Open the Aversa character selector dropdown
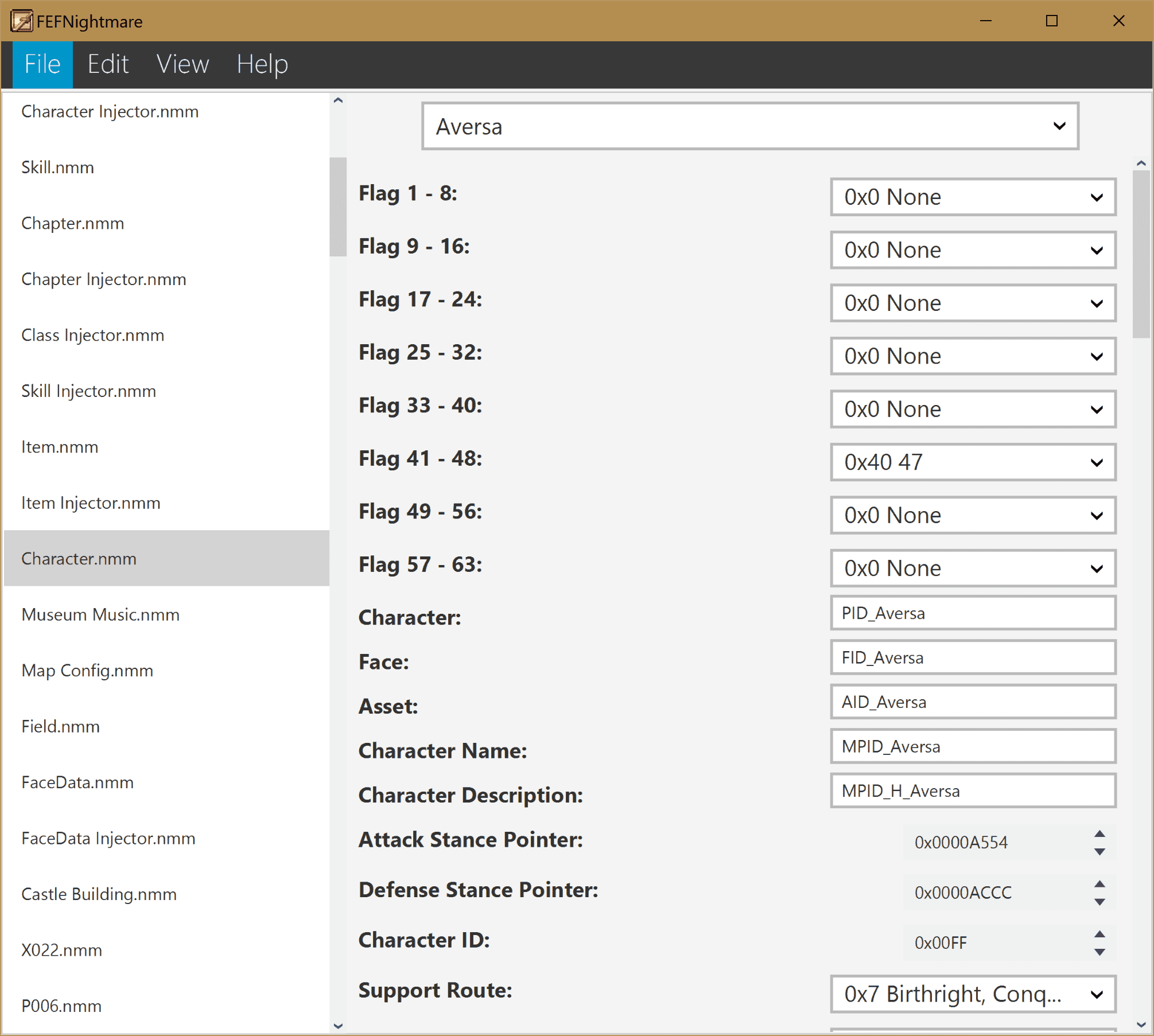 pos(750,126)
